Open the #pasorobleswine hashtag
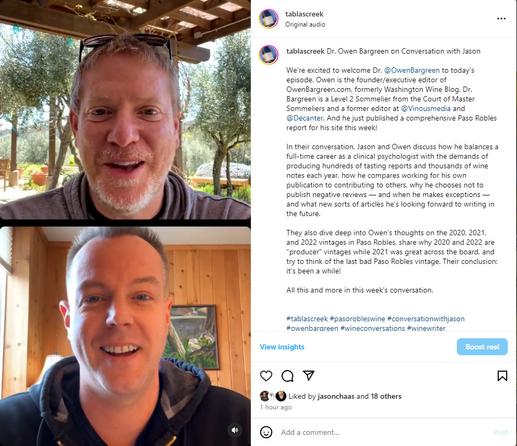Image resolution: width=517 pixels, height=446 pixels. (x=357, y=319)
